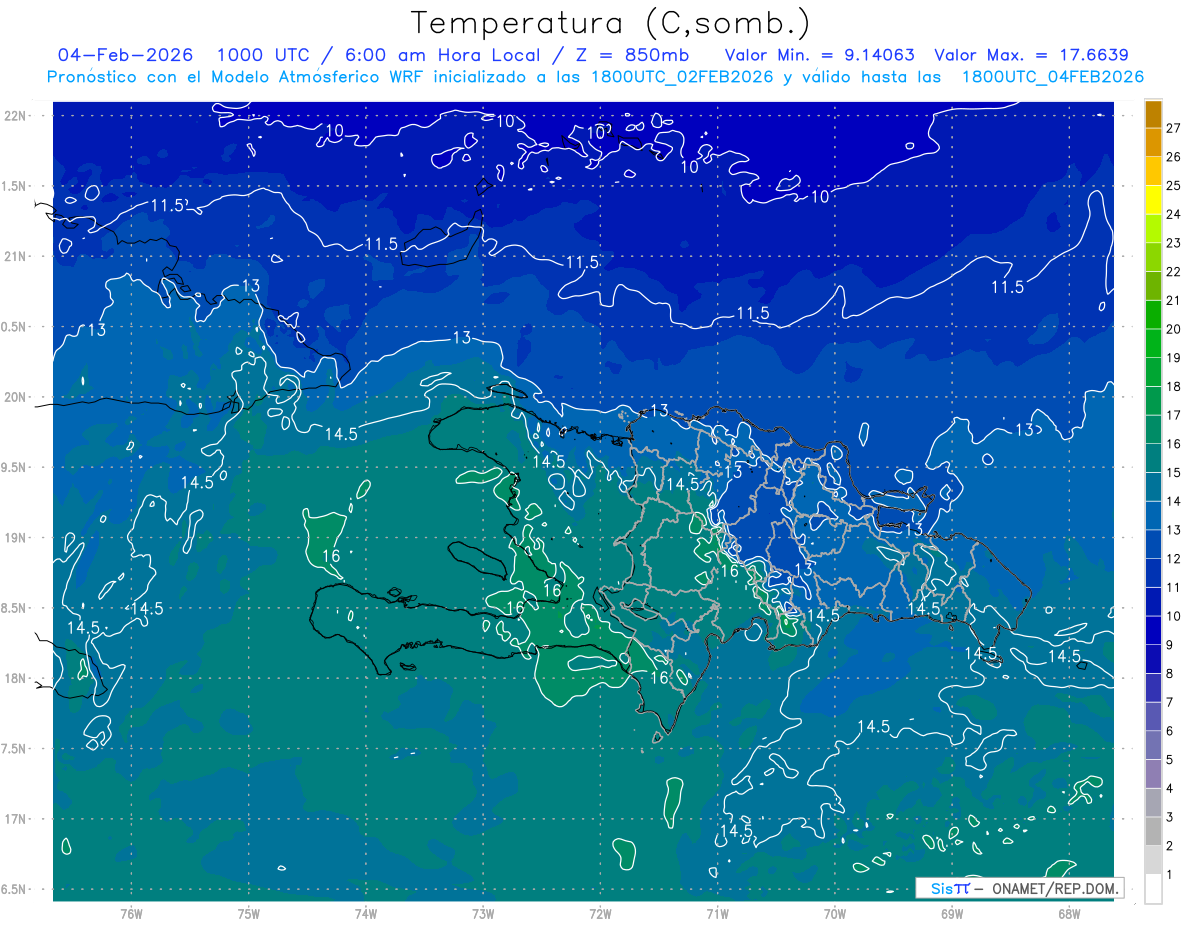The image size is (1200, 927).
Task: Pick the purple swatch between 4 and 5
Action: [1153, 774]
